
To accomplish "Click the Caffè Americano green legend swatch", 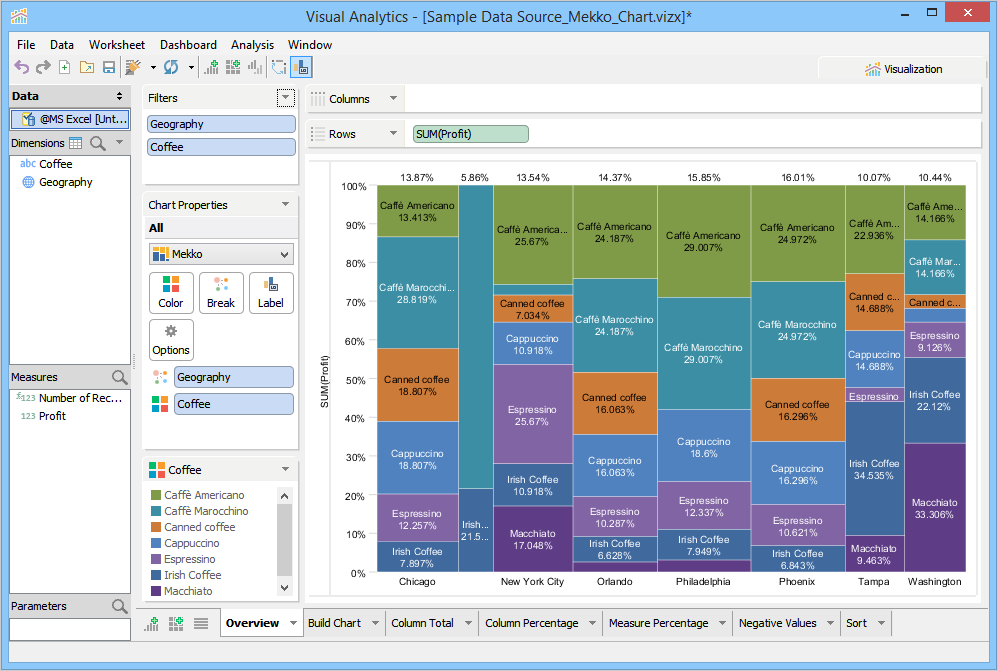I will tap(155, 495).
